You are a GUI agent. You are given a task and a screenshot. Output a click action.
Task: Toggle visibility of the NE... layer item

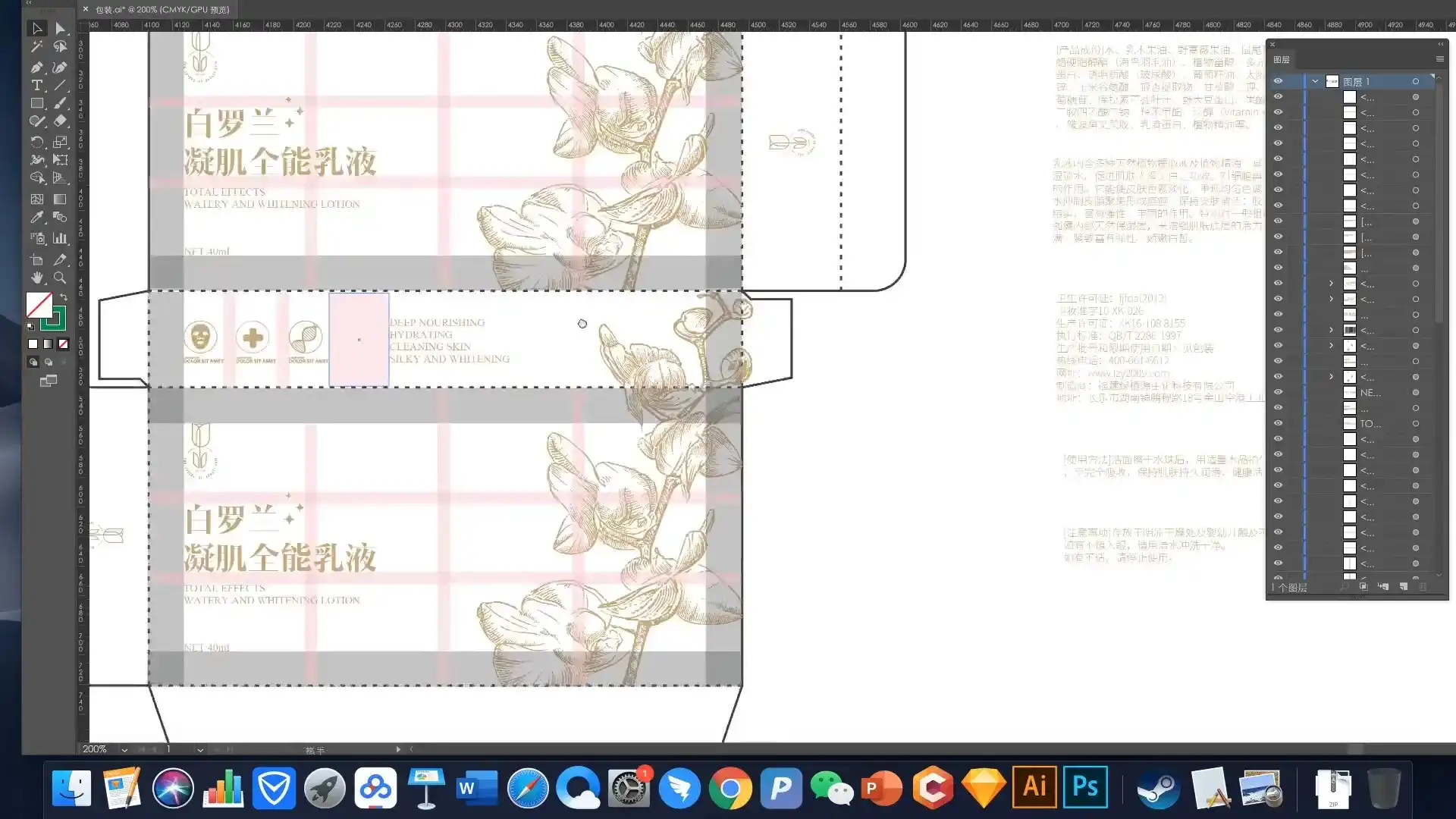tap(1278, 392)
